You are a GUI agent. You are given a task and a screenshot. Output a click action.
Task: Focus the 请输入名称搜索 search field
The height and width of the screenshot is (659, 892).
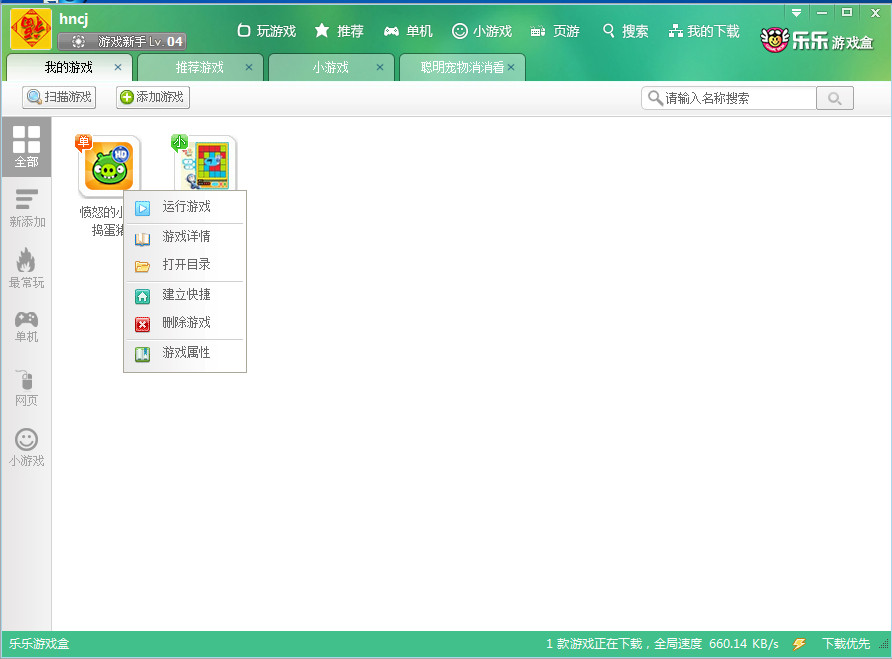click(x=729, y=98)
